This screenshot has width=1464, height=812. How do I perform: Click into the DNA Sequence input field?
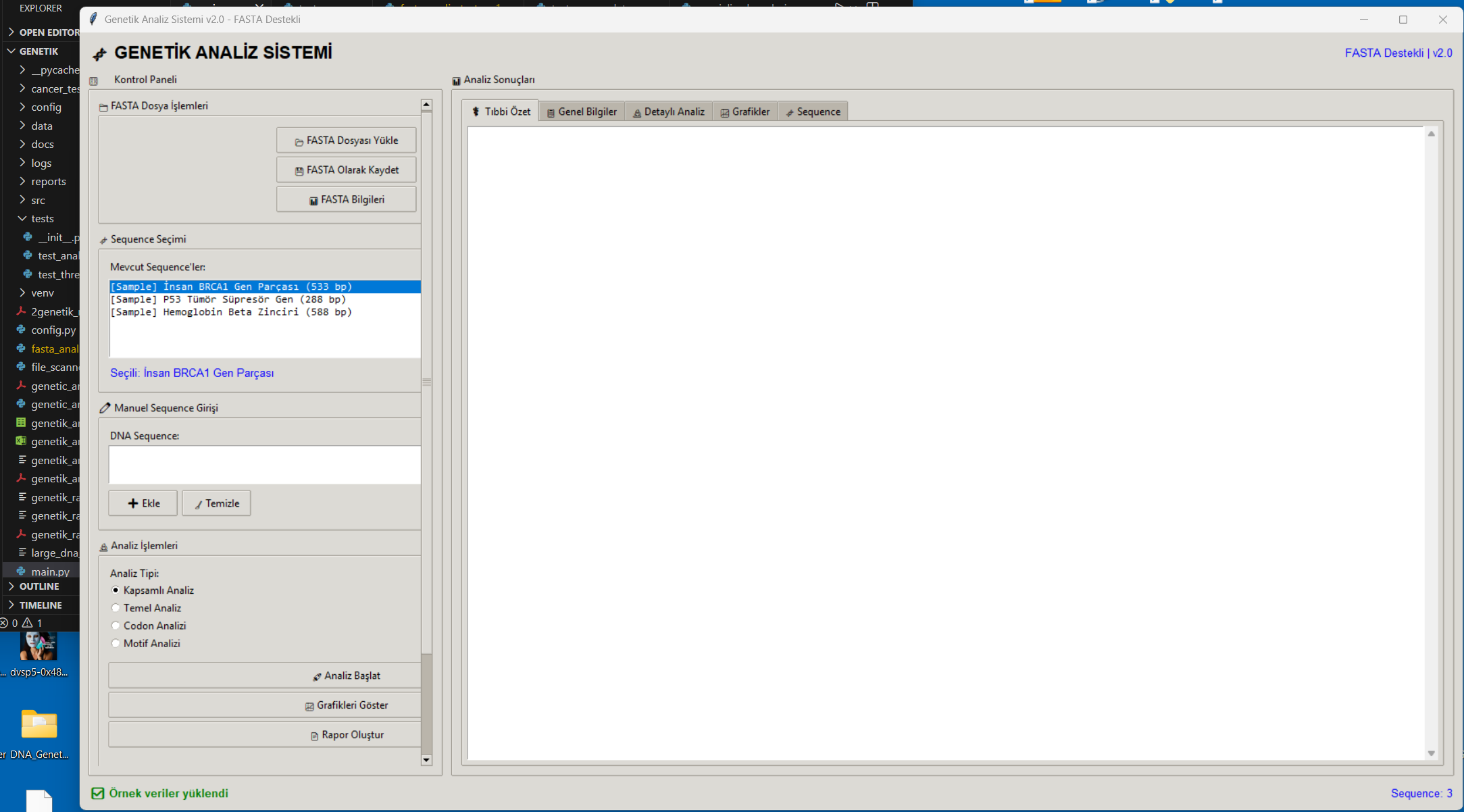(x=264, y=465)
